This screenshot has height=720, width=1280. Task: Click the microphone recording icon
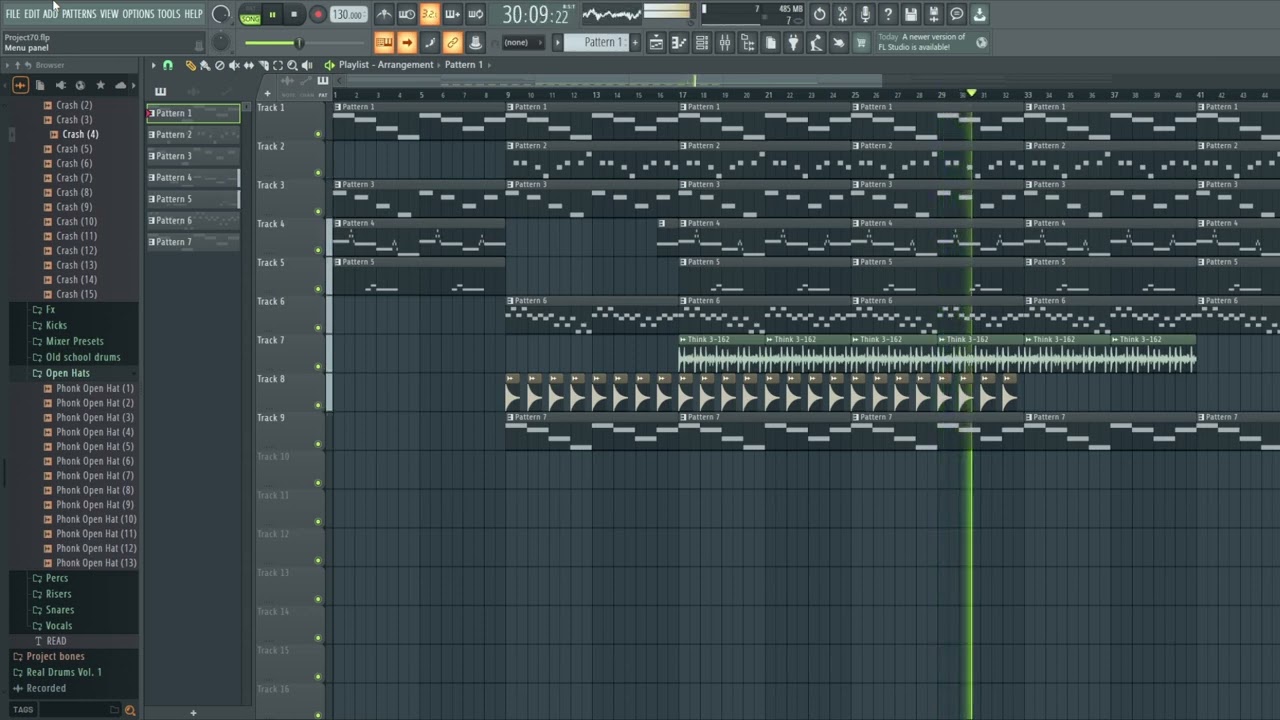(865, 14)
